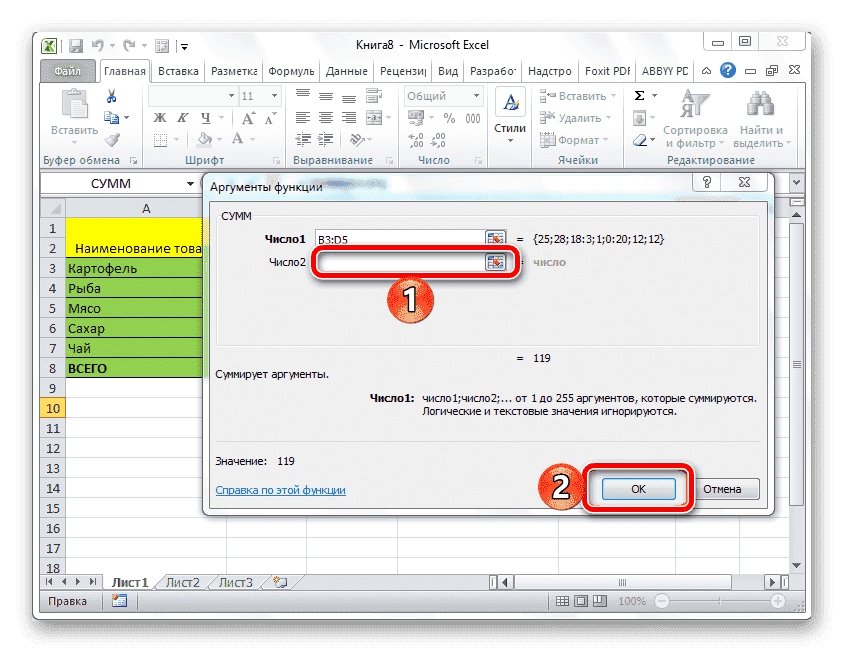This screenshot has height=653, width=843.
Task: Click the range selector icon beside Число2
Action: click(493, 261)
